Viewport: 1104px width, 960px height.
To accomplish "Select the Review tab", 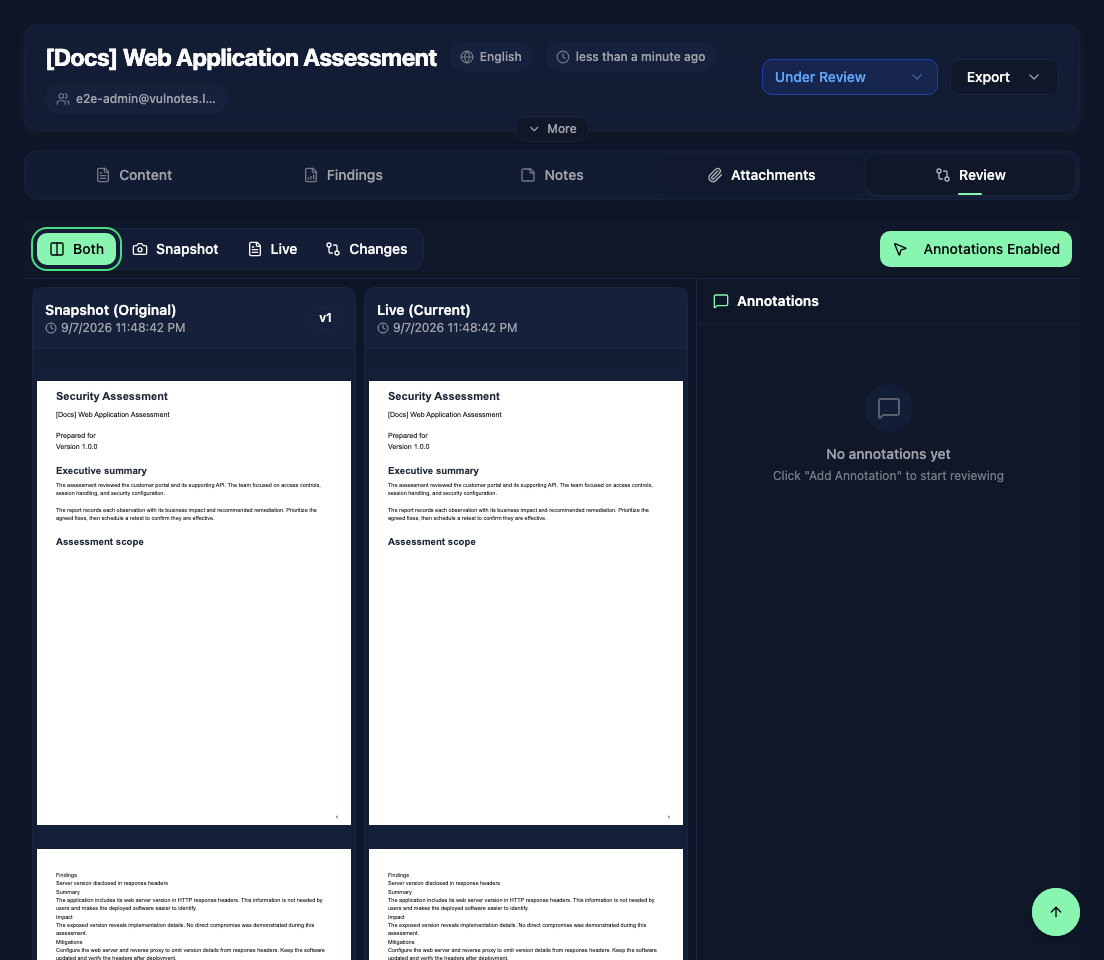I will pyautogui.click(x=970, y=175).
